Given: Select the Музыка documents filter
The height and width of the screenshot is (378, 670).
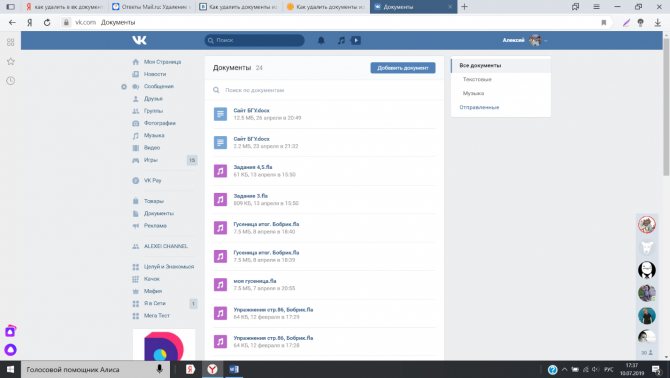Looking at the screenshot, I should pos(473,93).
